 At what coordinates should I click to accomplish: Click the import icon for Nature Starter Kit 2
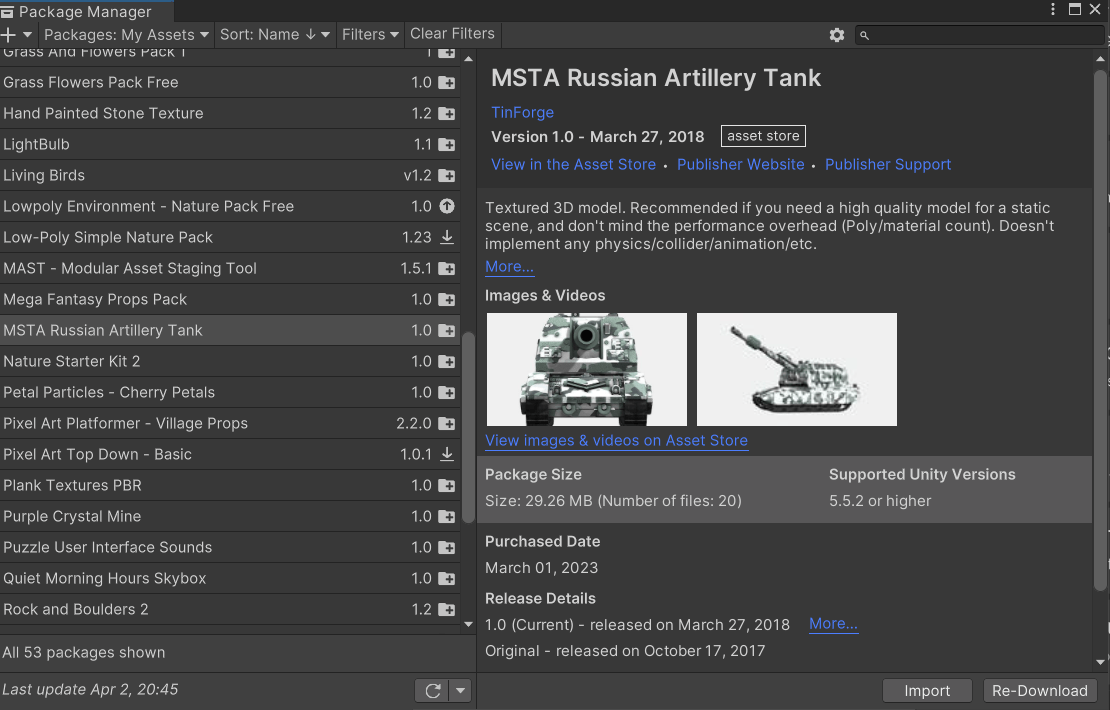[x=447, y=362]
